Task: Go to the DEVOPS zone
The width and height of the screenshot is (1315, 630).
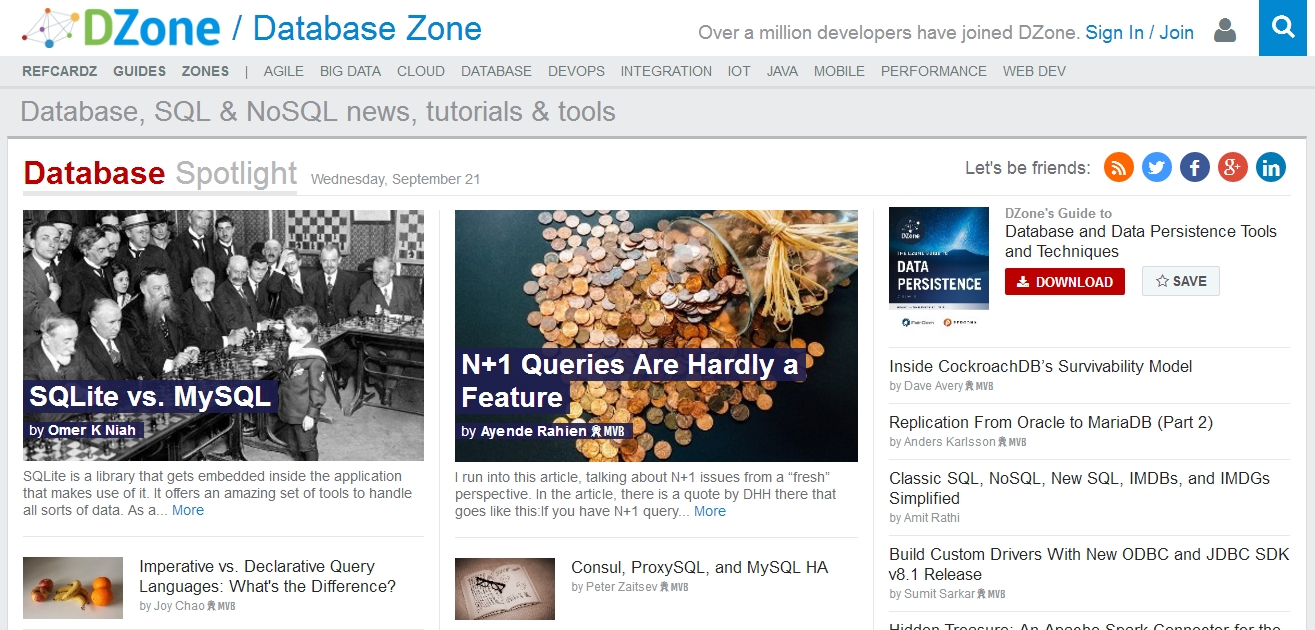Action: tap(576, 71)
